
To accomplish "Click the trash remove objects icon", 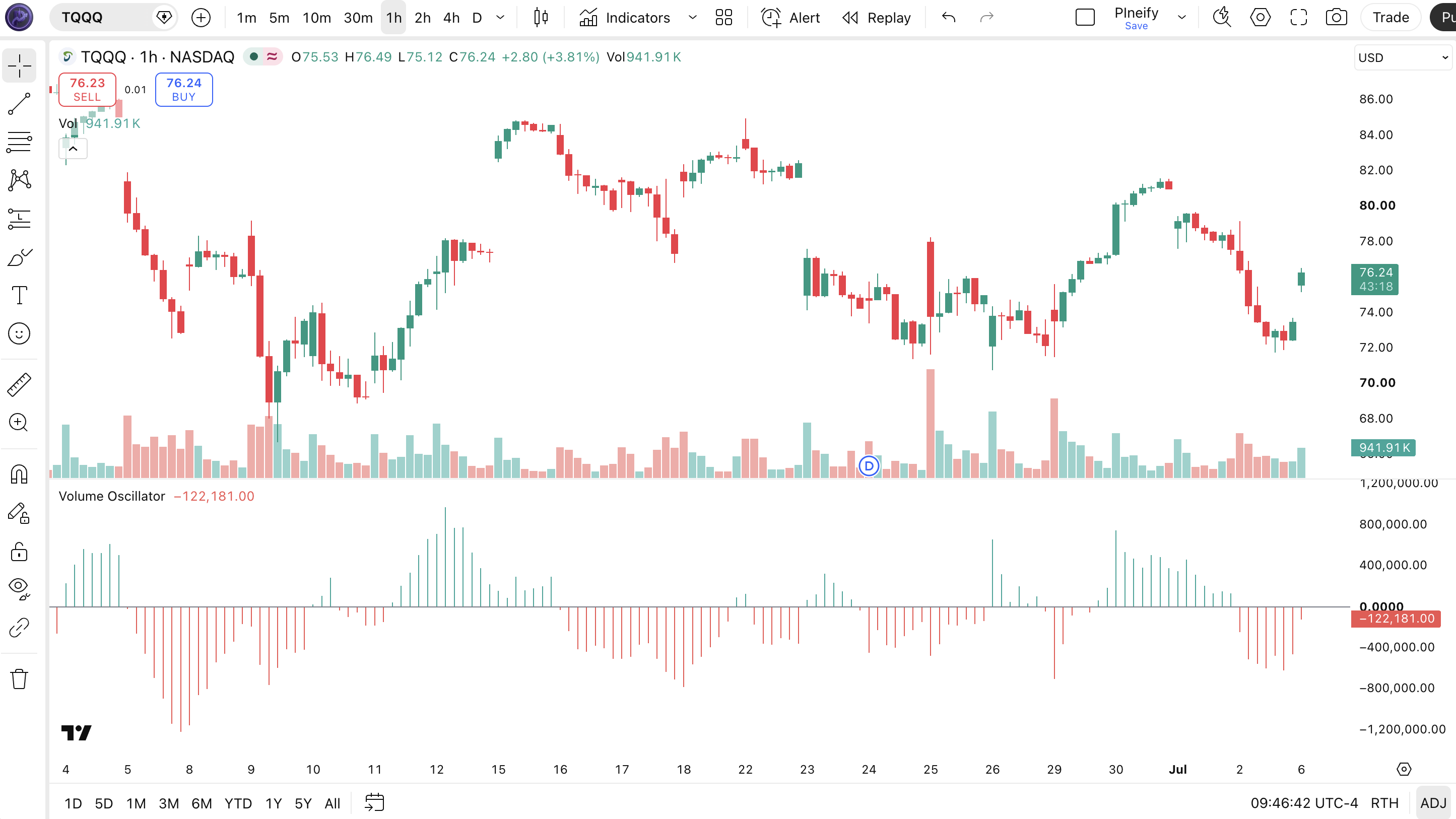I will click(x=19, y=679).
